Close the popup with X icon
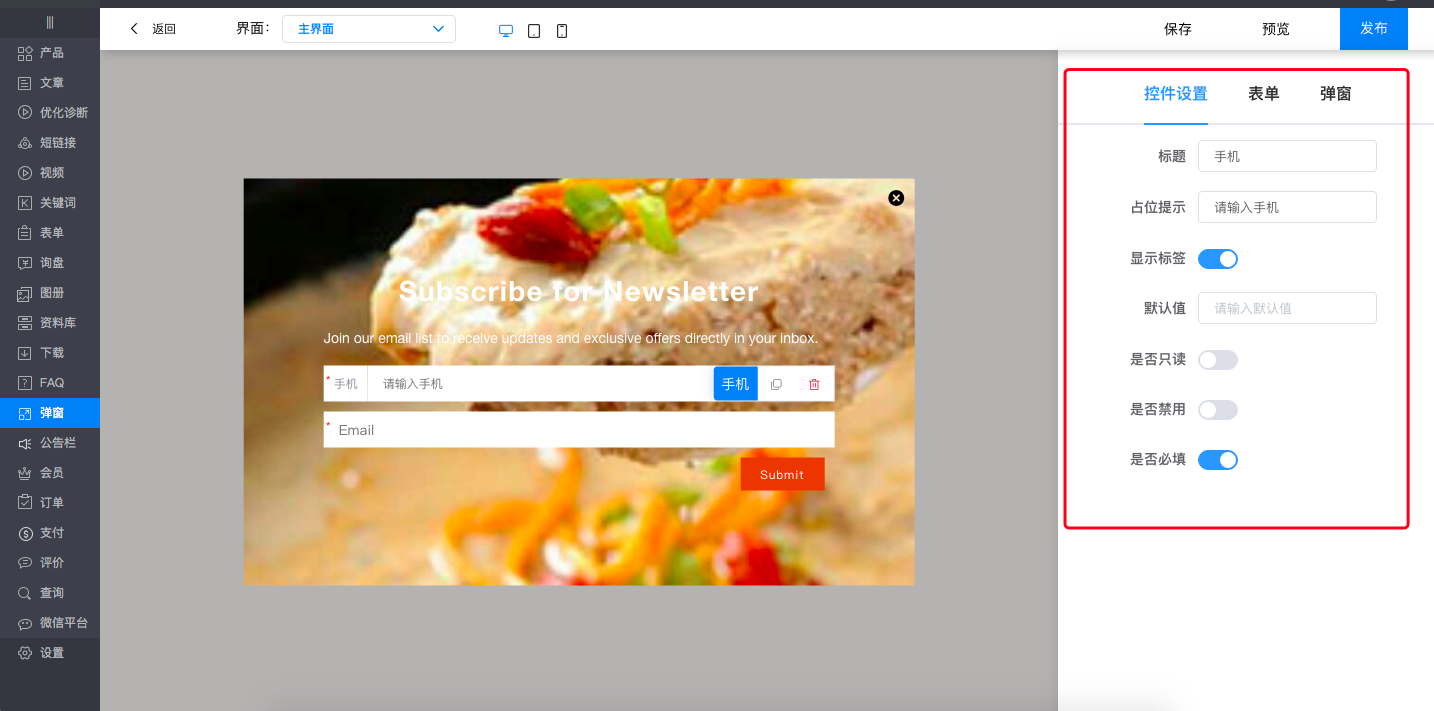This screenshot has width=1434, height=711. 896,198
